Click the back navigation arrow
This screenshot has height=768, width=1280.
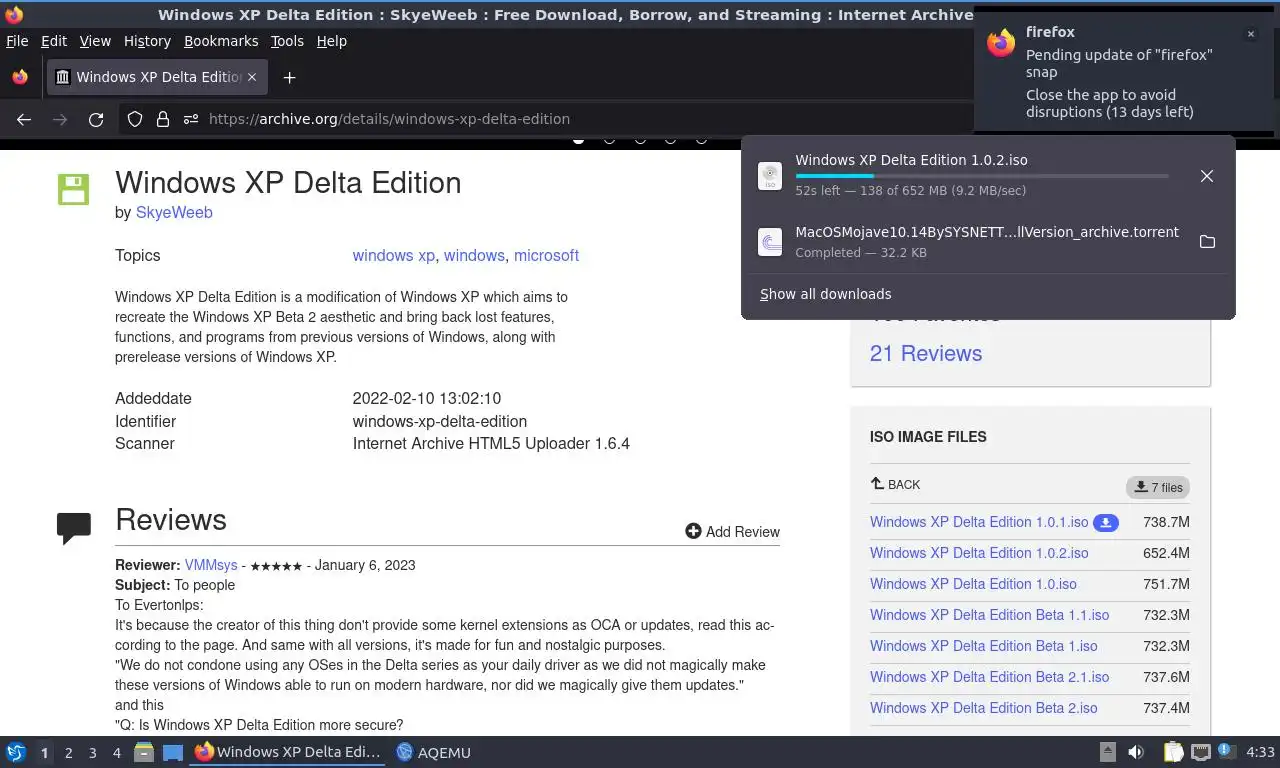[24, 119]
